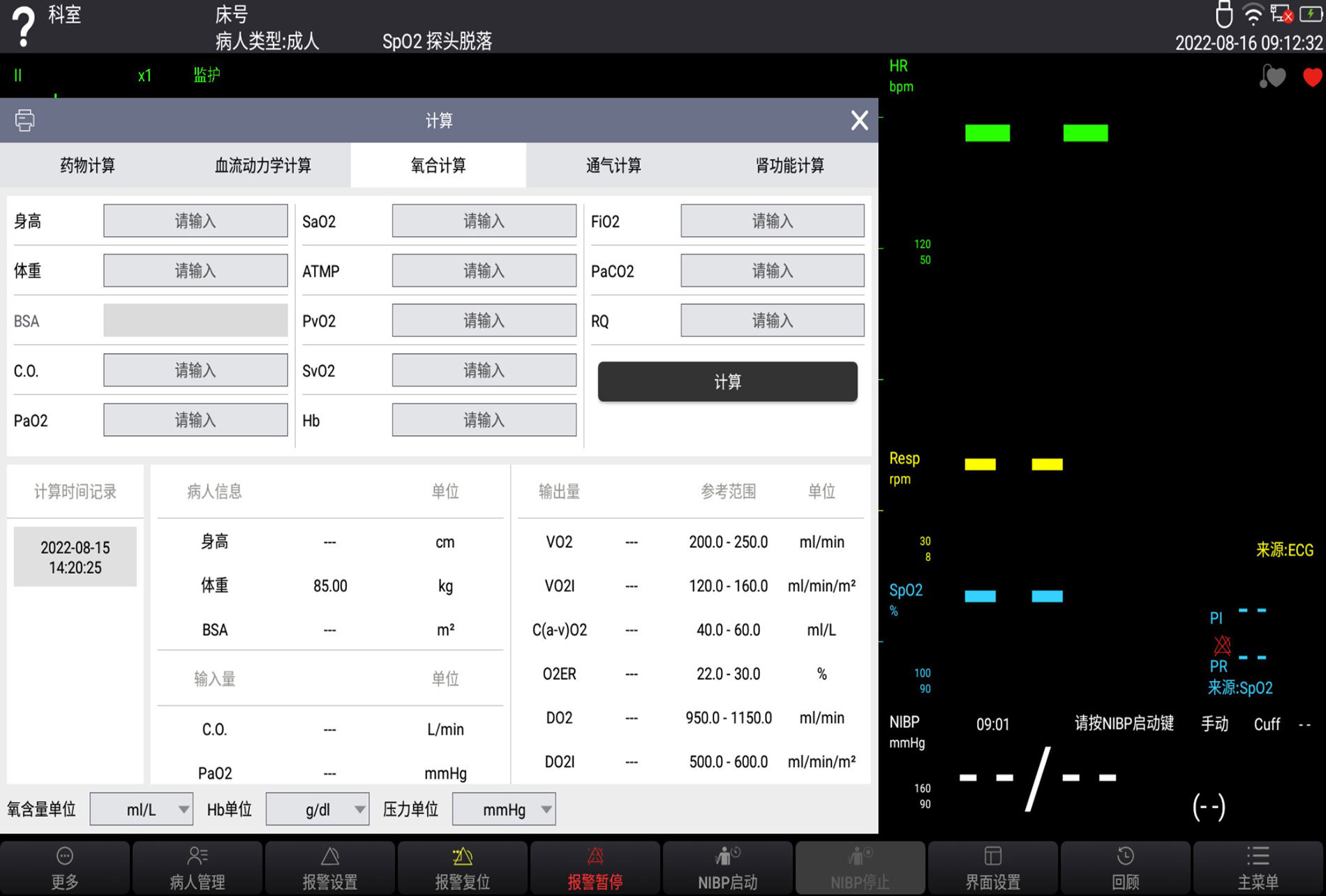Click the question mark help icon

point(23,27)
